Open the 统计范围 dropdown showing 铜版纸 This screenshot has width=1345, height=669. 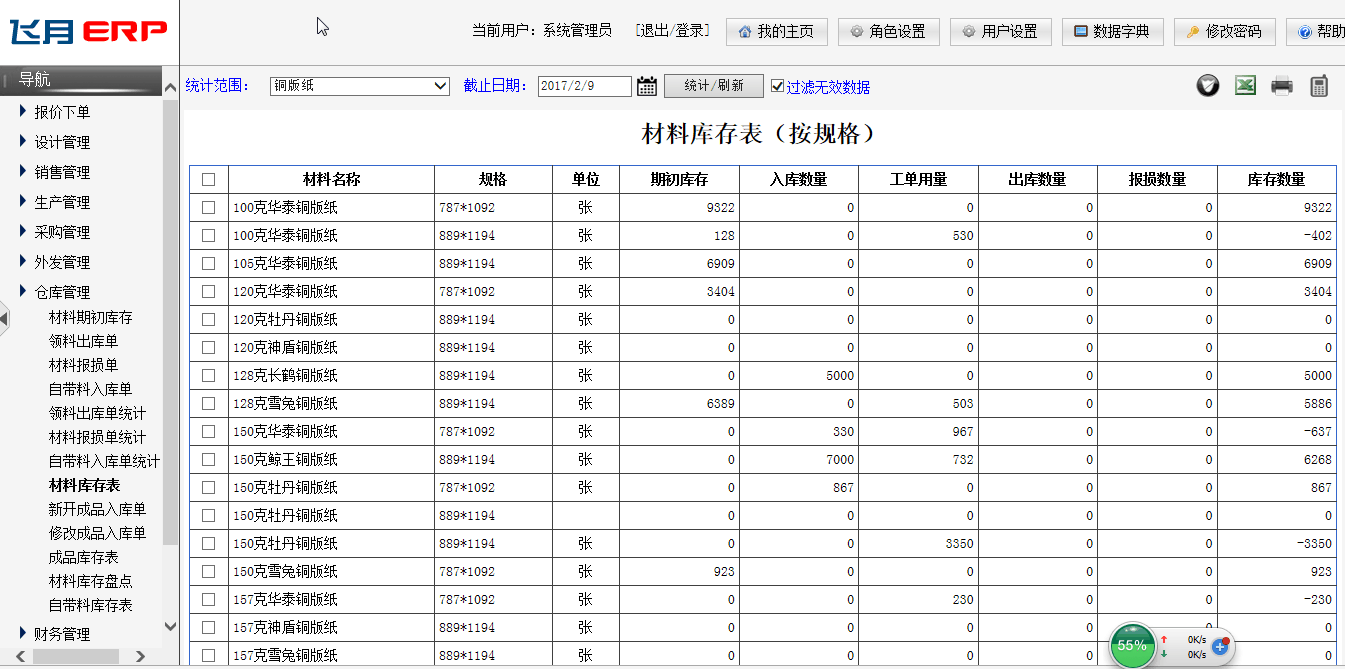[360, 86]
